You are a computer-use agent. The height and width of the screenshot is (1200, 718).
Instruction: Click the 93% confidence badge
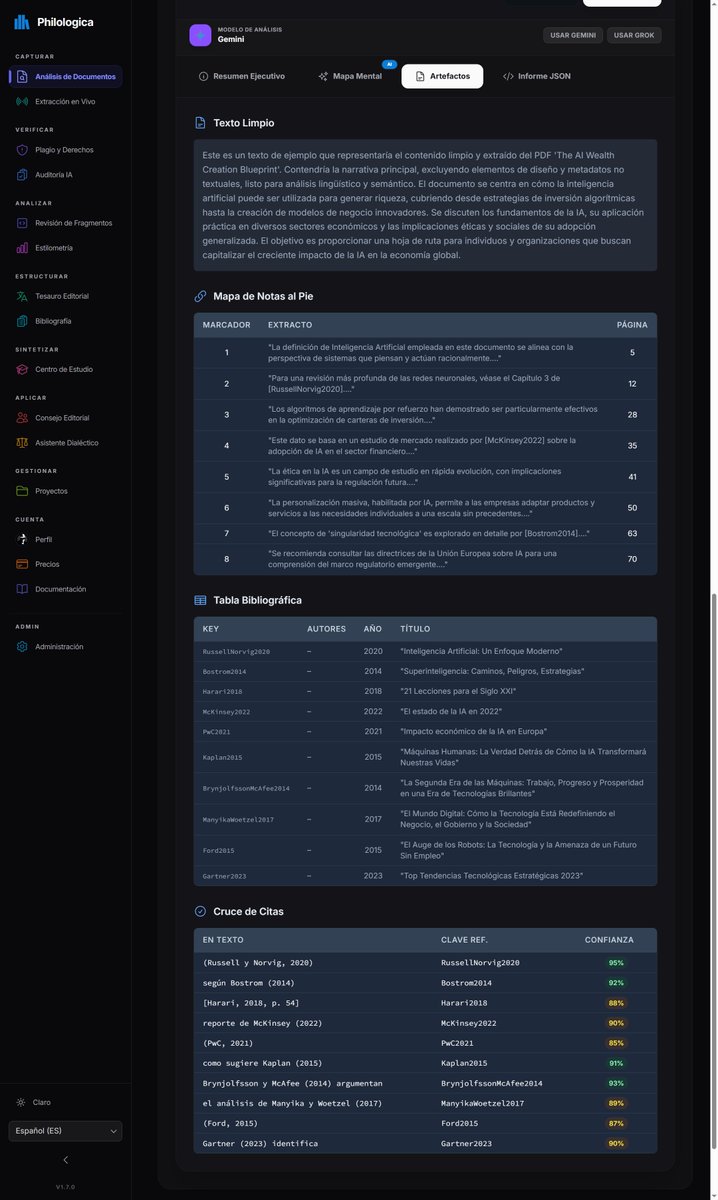(x=616, y=1083)
